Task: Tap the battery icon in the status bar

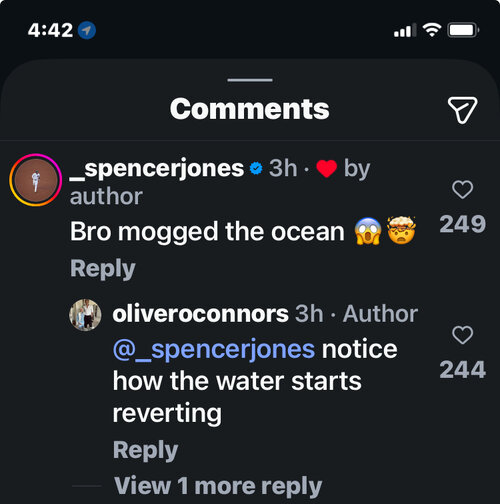Action: click(x=463, y=30)
